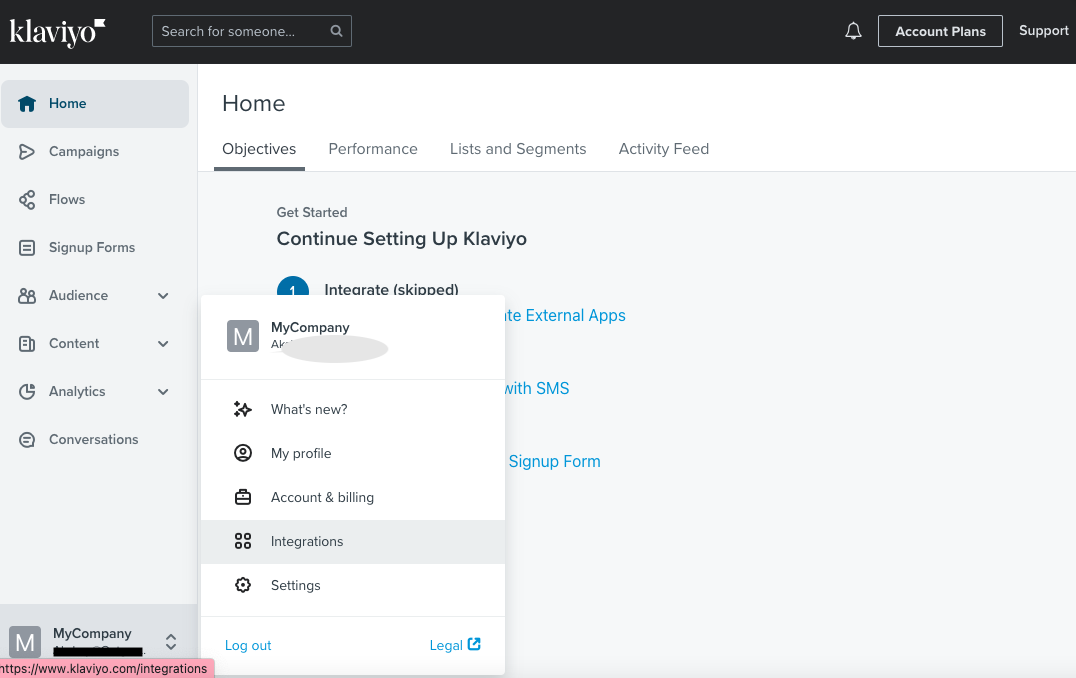The width and height of the screenshot is (1076, 678).
Task: Click the MyCompany avatar in popup header
Action: [243, 336]
